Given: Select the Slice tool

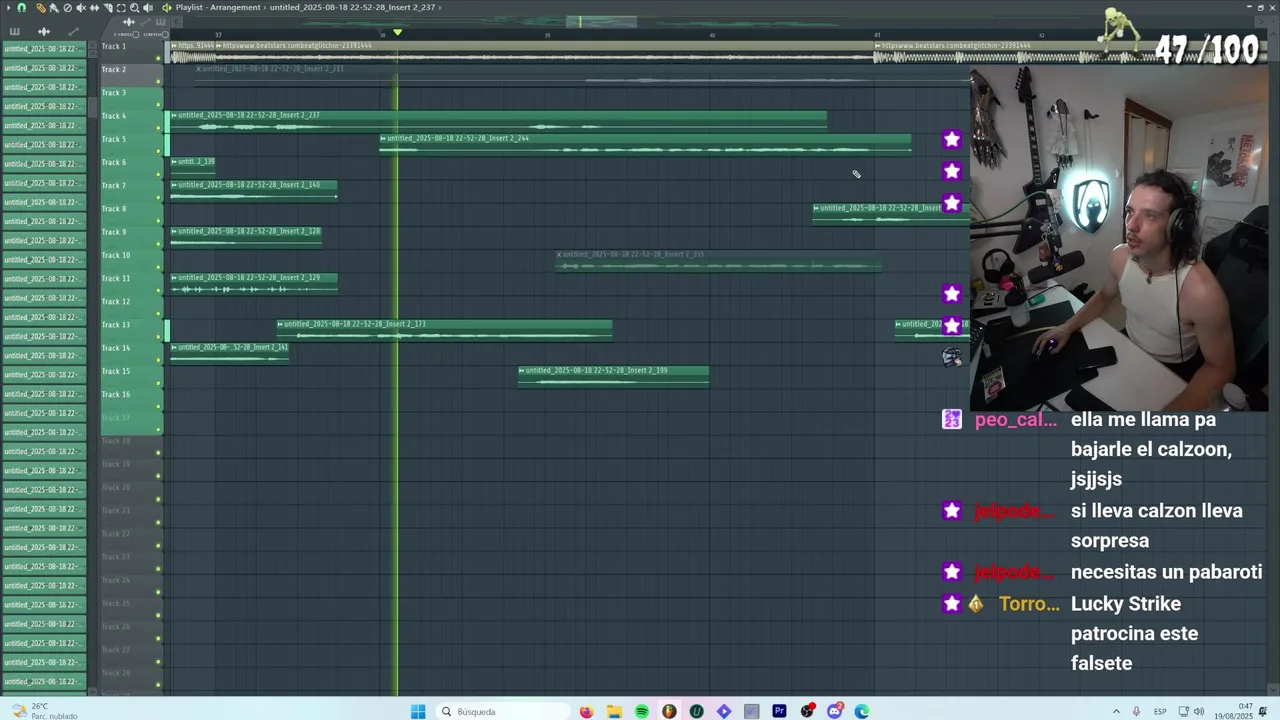Looking at the screenshot, I should (108, 7).
